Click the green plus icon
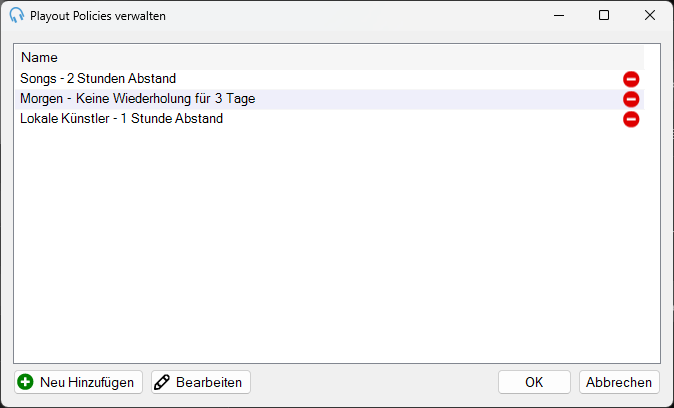The height and width of the screenshot is (408, 674). 26,382
